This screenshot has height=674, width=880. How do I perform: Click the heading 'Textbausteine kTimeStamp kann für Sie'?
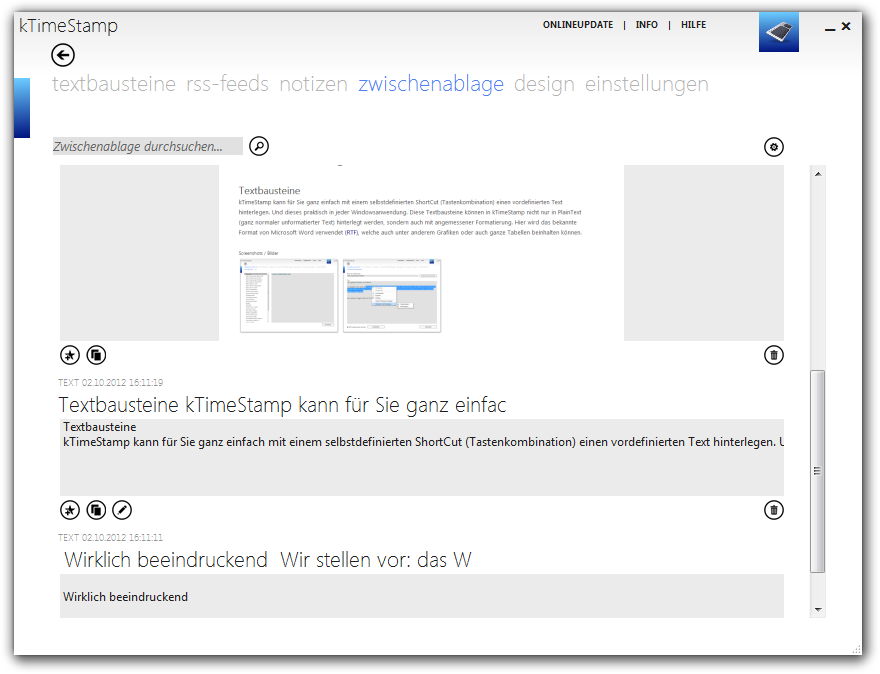coord(282,405)
